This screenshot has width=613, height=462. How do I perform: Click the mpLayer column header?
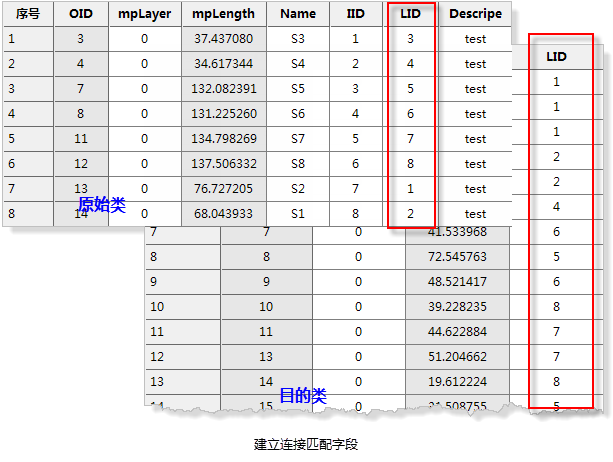[144, 14]
